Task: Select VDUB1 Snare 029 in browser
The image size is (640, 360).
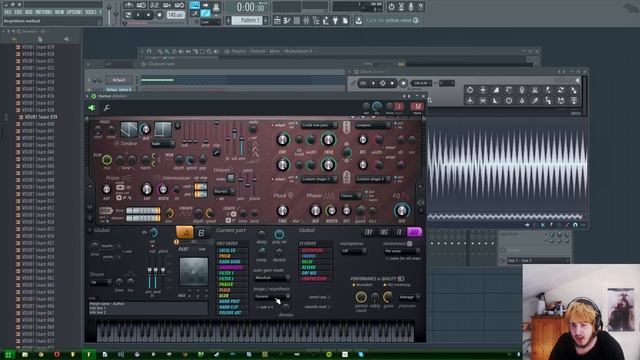Action: (x=38, y=47)
